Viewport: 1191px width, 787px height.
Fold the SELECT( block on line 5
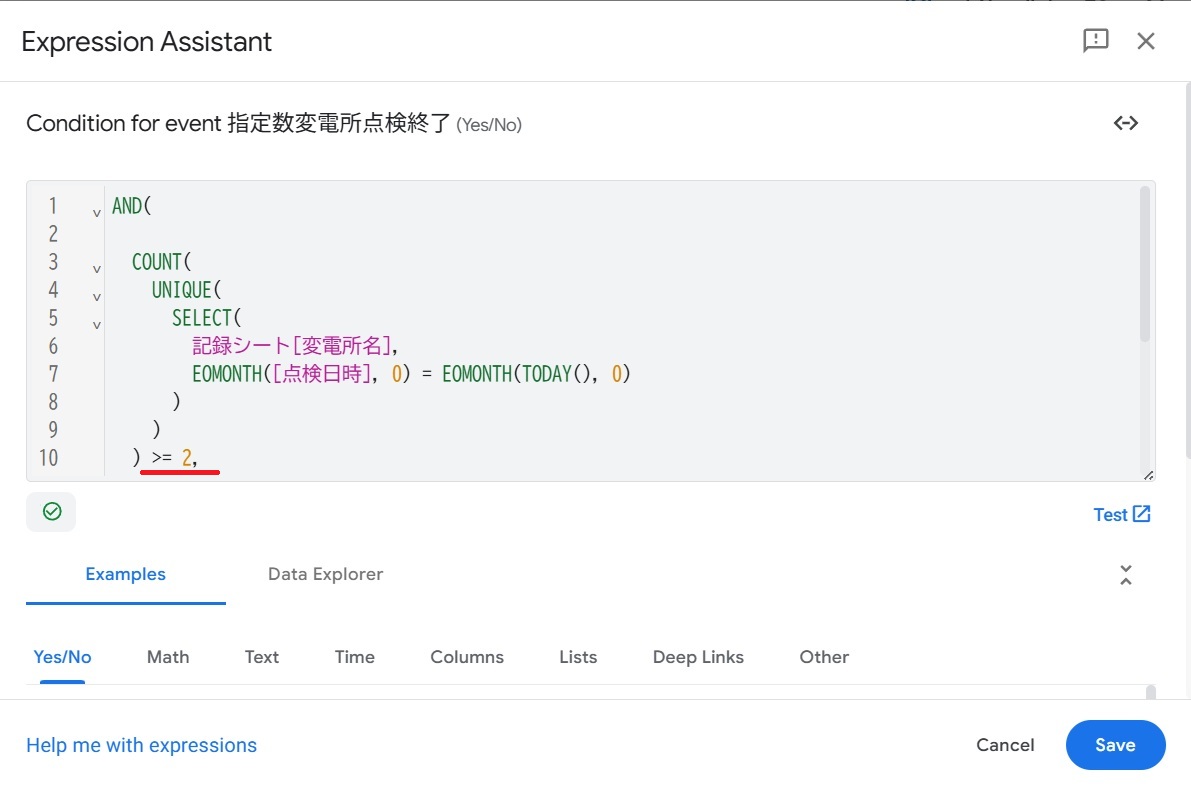pyautogui.click(x=97, y=325)
